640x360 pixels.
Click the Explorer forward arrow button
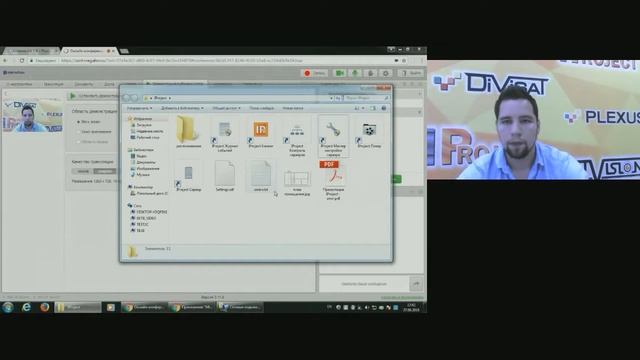[x=134, y=98]
